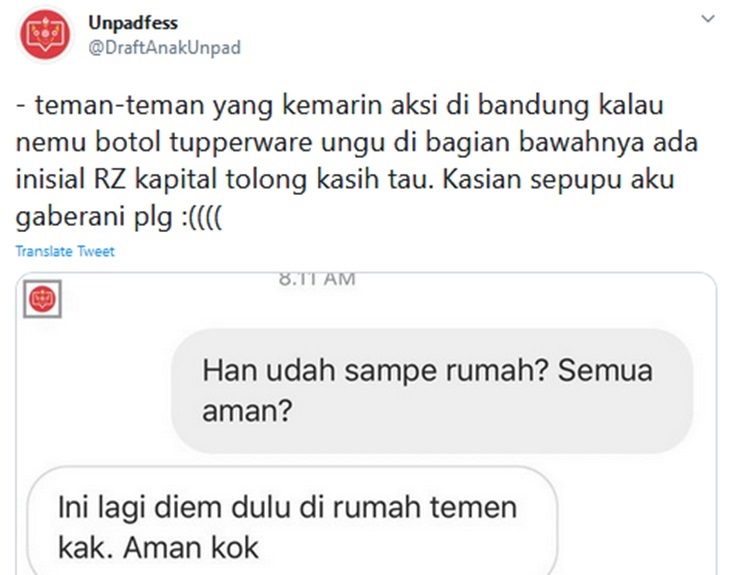Image resolution: width=730 pixels, height=575 pixels.
Task: Open the embedded chat screenshot image
Action: [x=366, y=424]
